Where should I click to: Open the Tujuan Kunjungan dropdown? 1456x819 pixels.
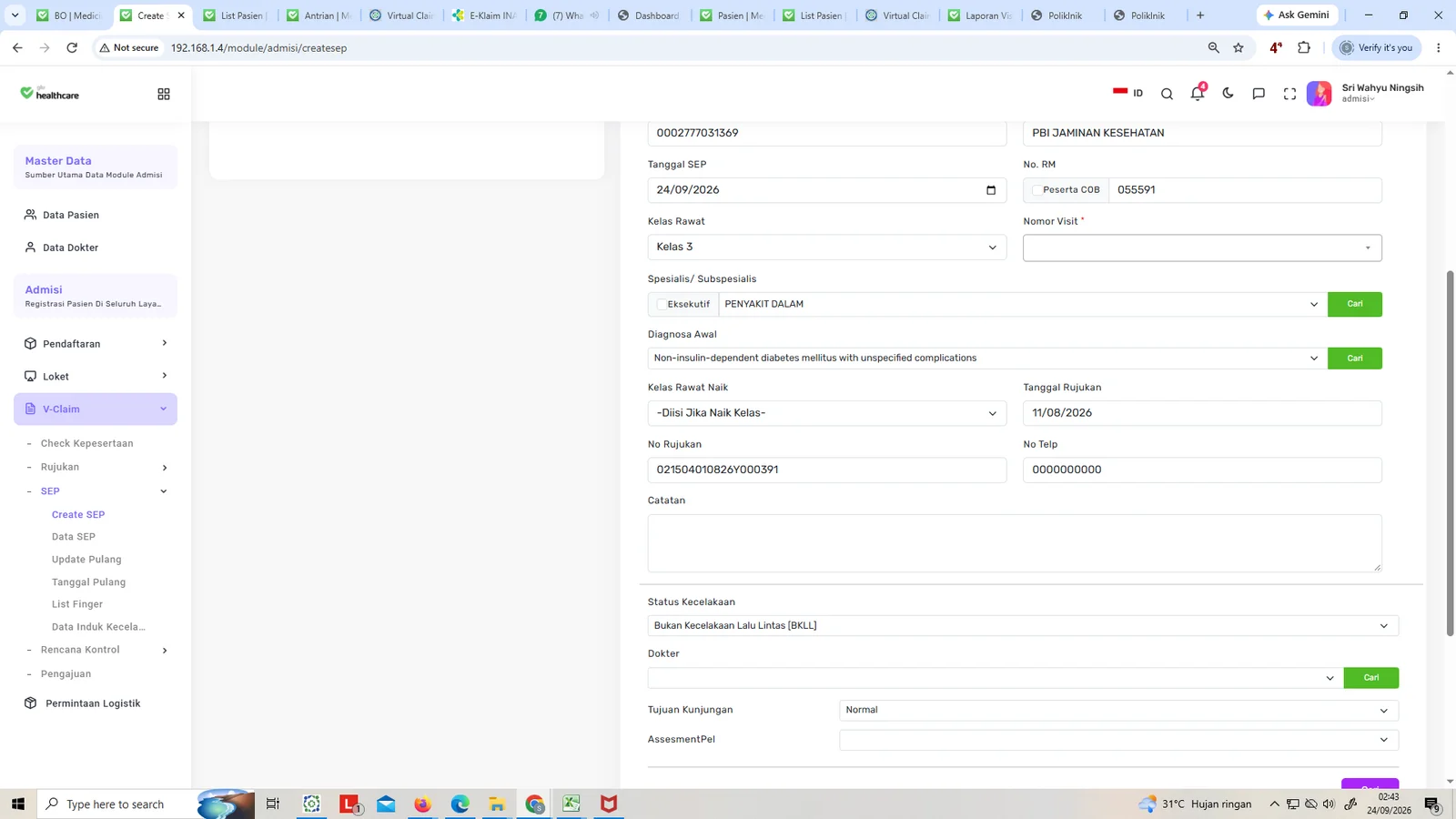click(1118, 710)
